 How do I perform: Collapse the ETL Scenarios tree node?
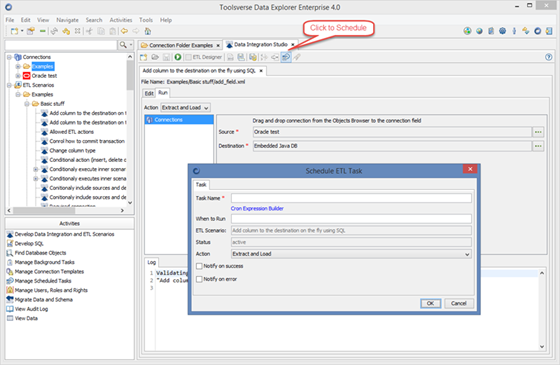click(9, 85)
